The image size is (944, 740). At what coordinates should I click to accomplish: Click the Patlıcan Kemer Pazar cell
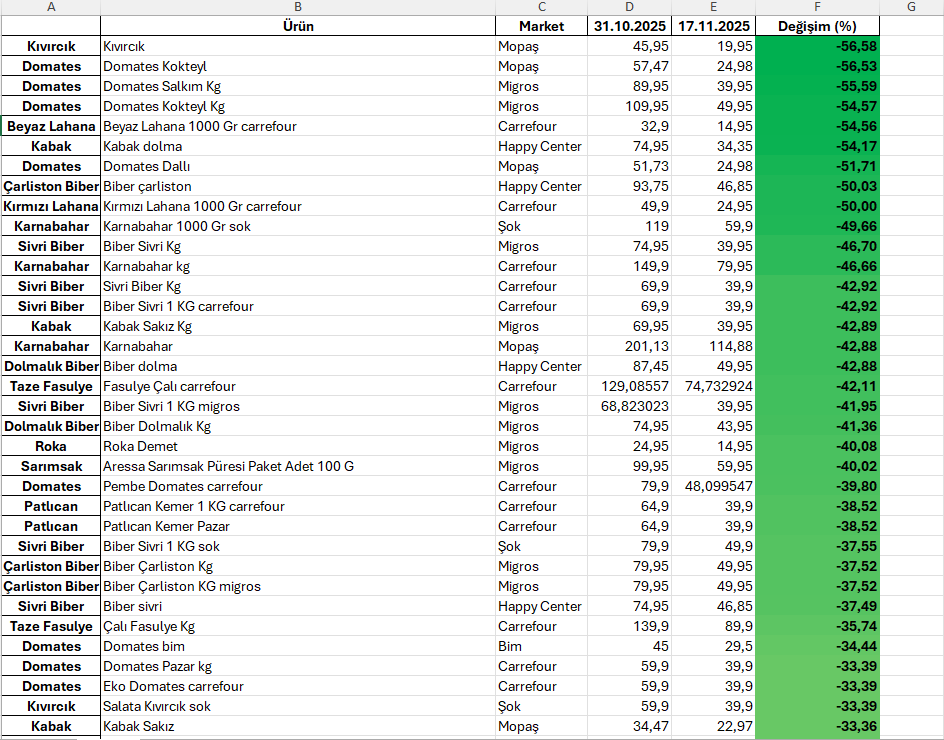[298, 526]
